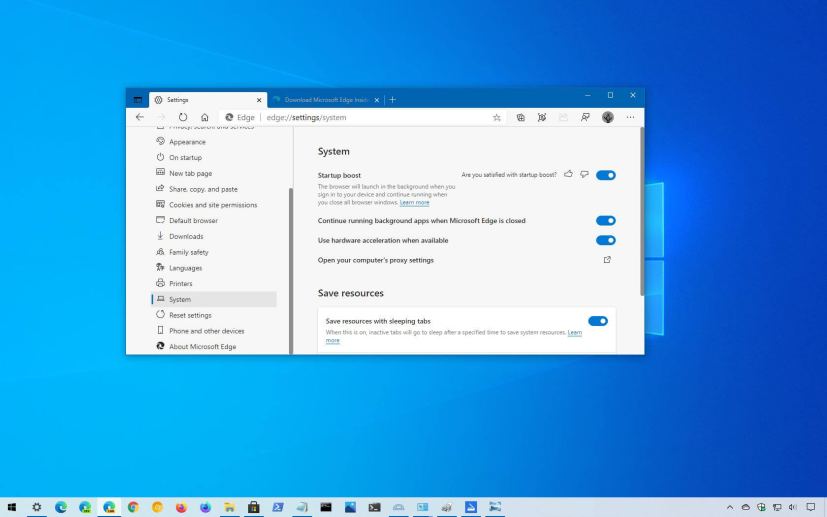
Task: Give thumbs down for startup boost
Action: 584,174
